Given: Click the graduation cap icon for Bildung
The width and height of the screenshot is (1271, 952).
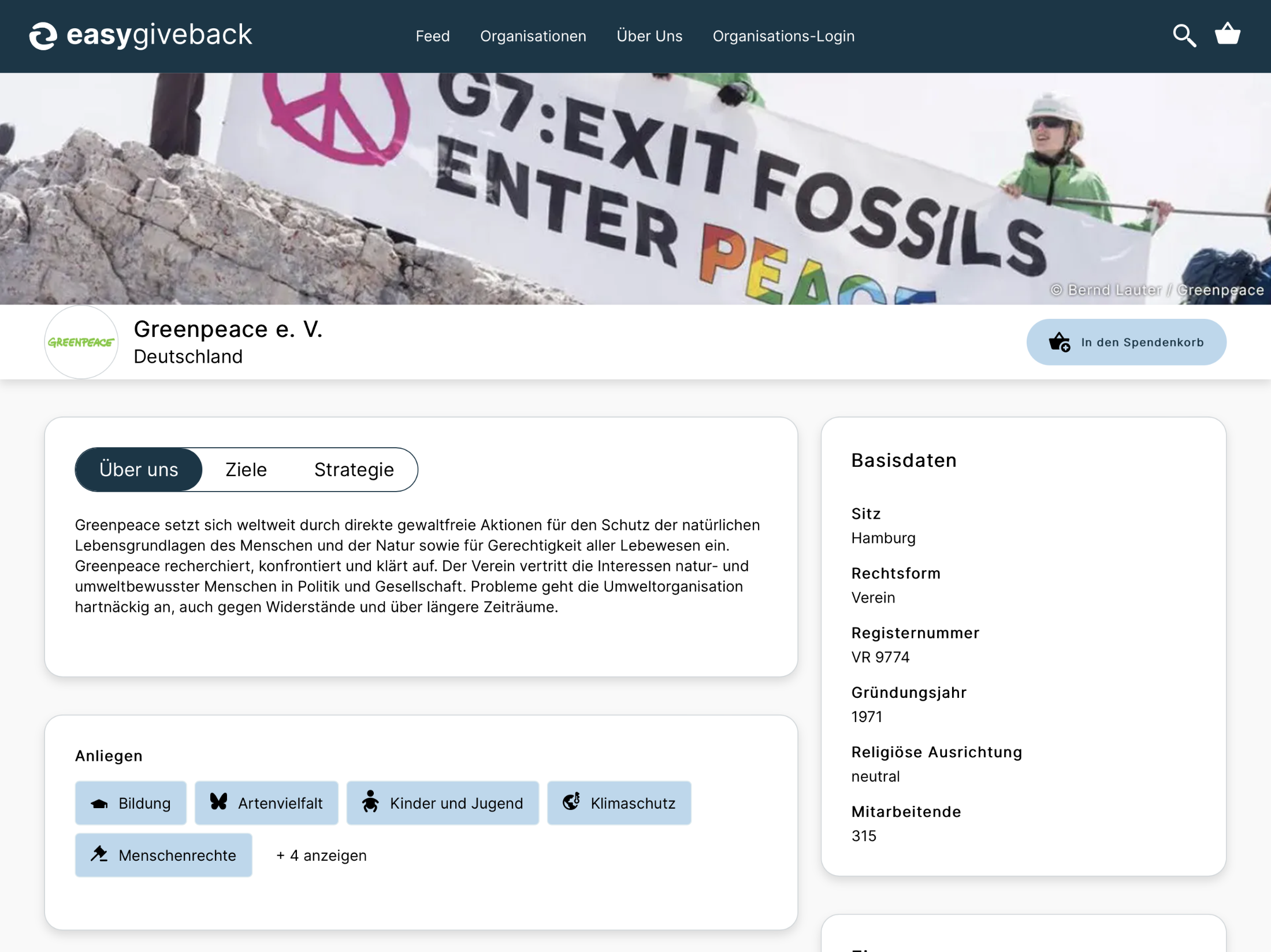Looking at the screenshot, I should [99, 804].
